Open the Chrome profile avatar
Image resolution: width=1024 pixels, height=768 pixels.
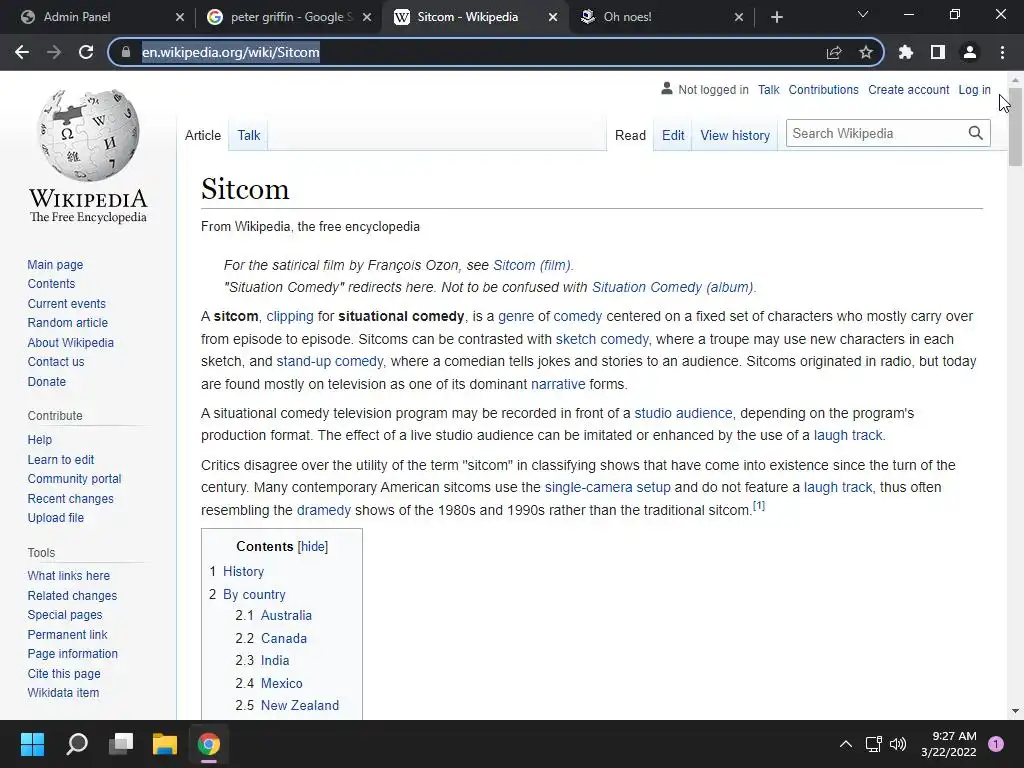970,52
